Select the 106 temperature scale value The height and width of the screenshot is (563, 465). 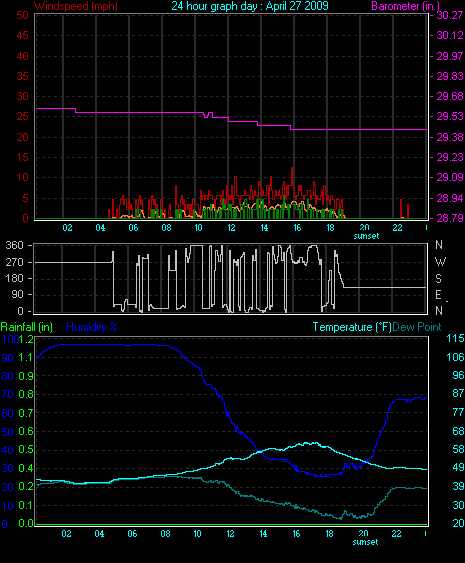[455, 357]
